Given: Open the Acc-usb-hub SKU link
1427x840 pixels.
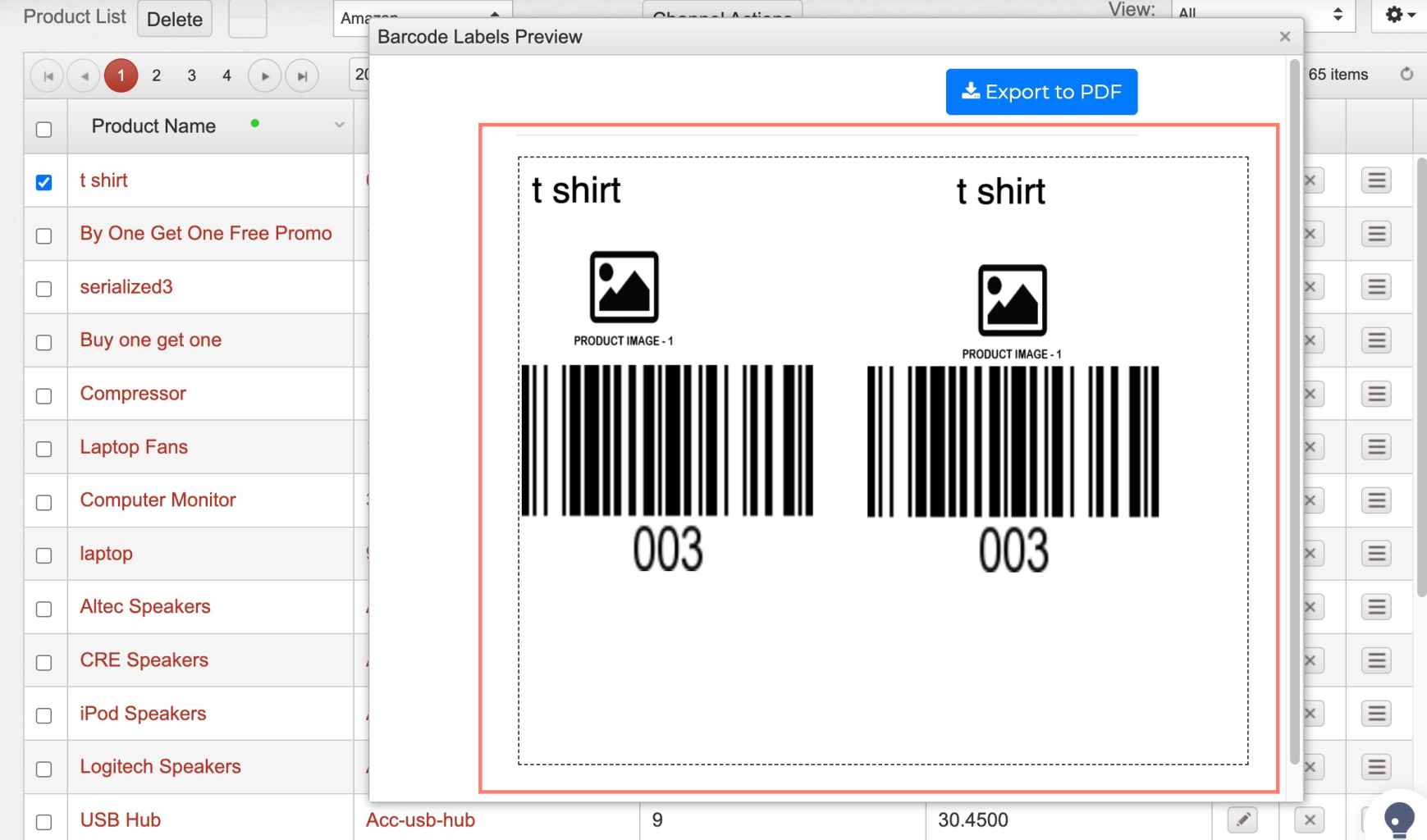Looking at the screenshot, I should click(420, 819).
